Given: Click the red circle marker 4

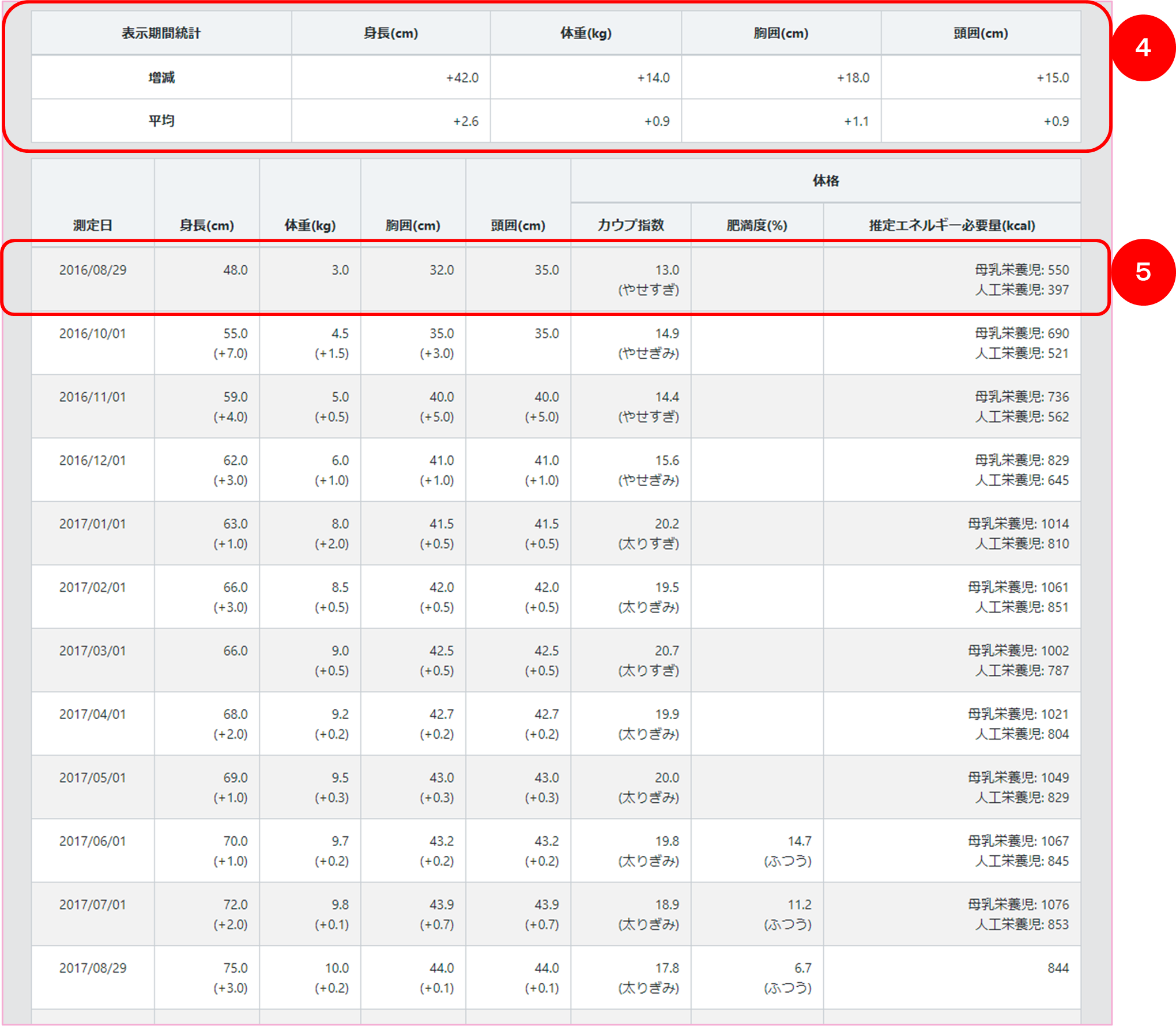Looking at the screenshot, I should pyautogui.click(x=1143, y=47).
